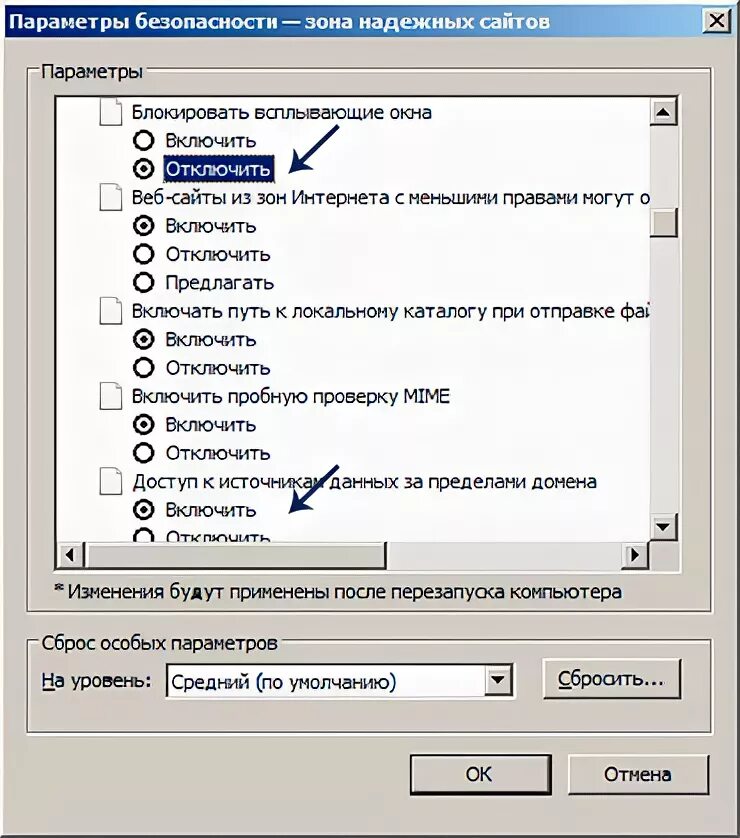Click page icon beside 'Доступ к источникам данных'
Screen dimensions: 740x838
click(113, 481)
